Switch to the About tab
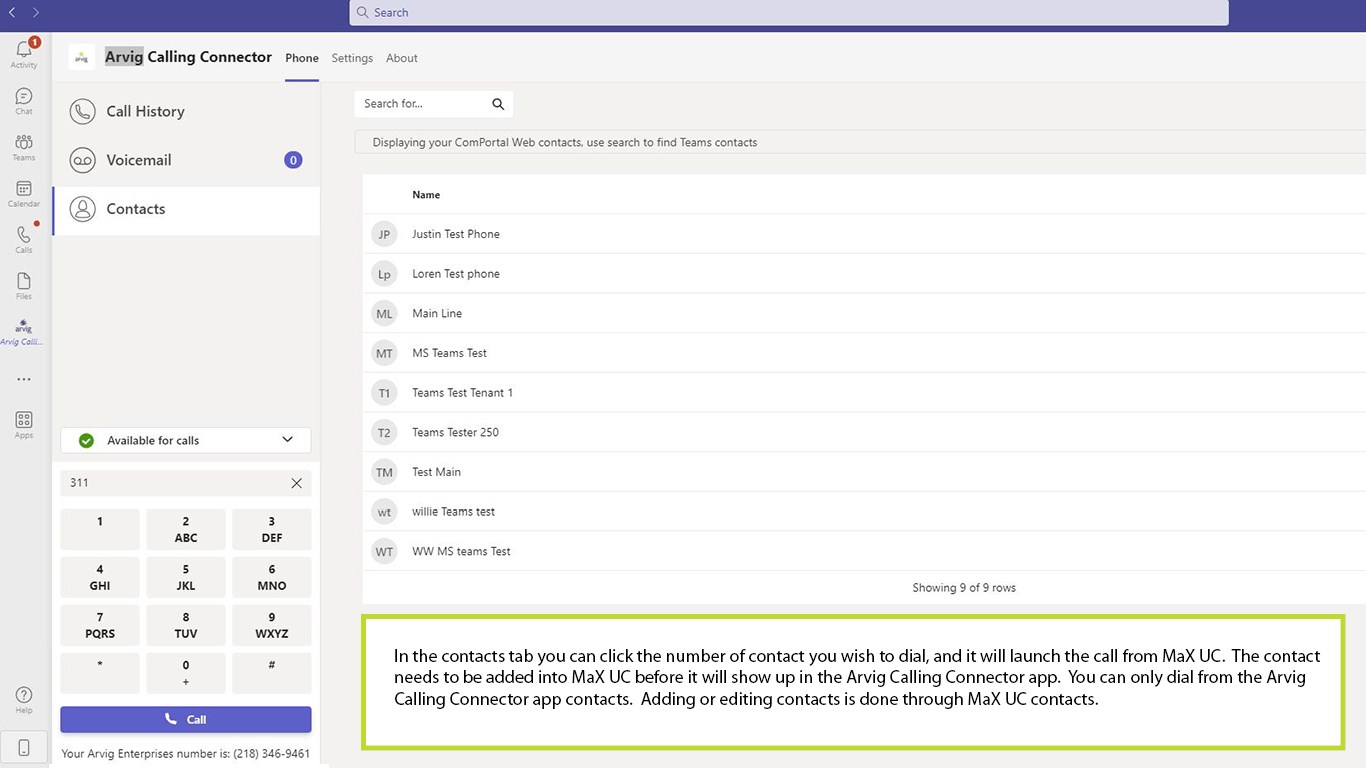The height and width of the screenshot is (768, 1366). pos(402,58)
